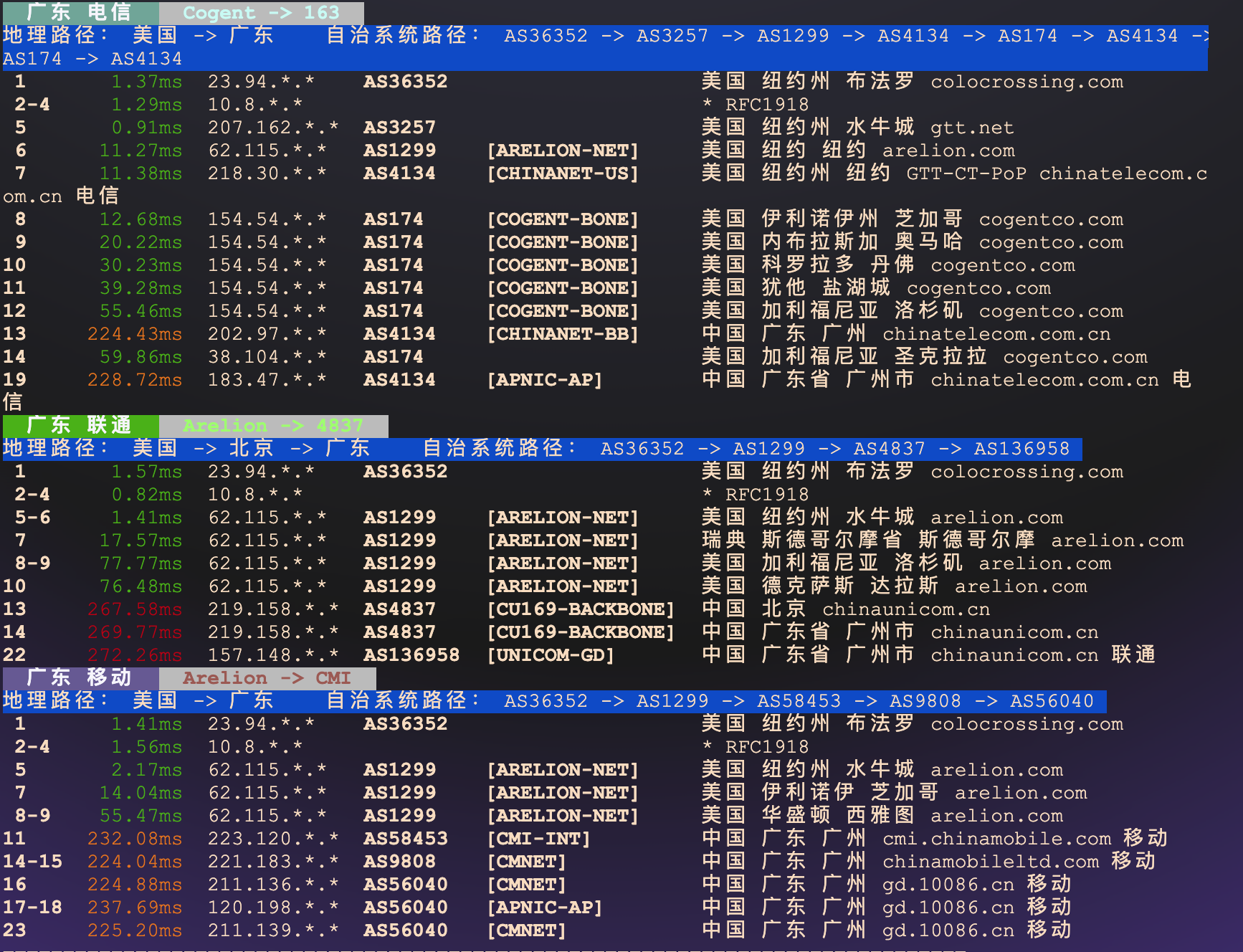Click 'GTT-CT-PoP' in the hop 7 row

(966, 173)
